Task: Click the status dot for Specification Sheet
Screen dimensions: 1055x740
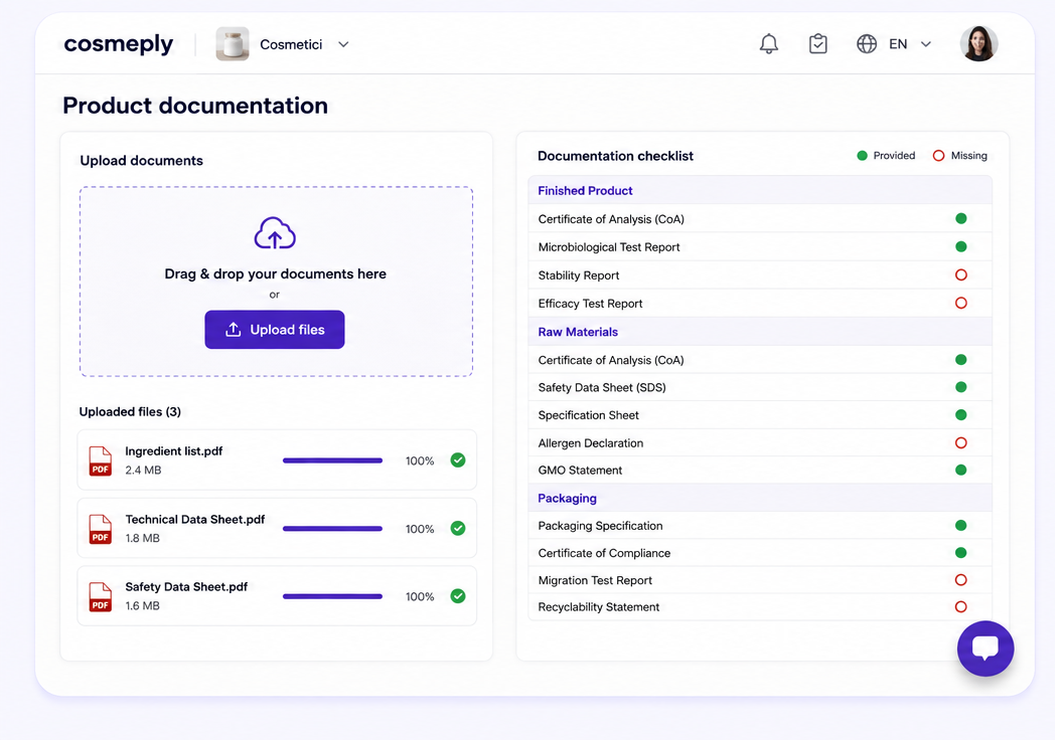Action: point(961,415)
